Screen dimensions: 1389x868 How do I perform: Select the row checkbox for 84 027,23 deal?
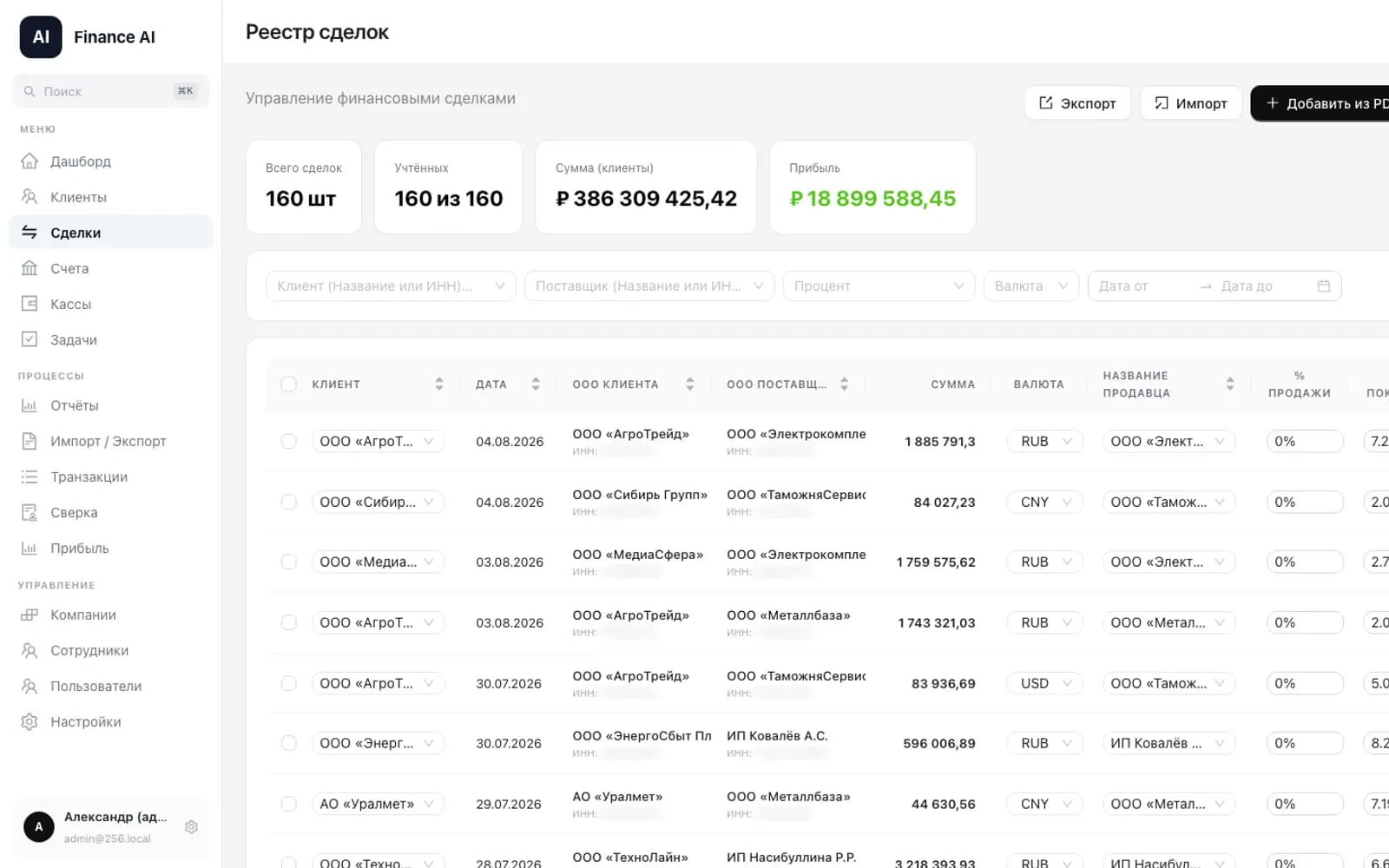[289, 502]
